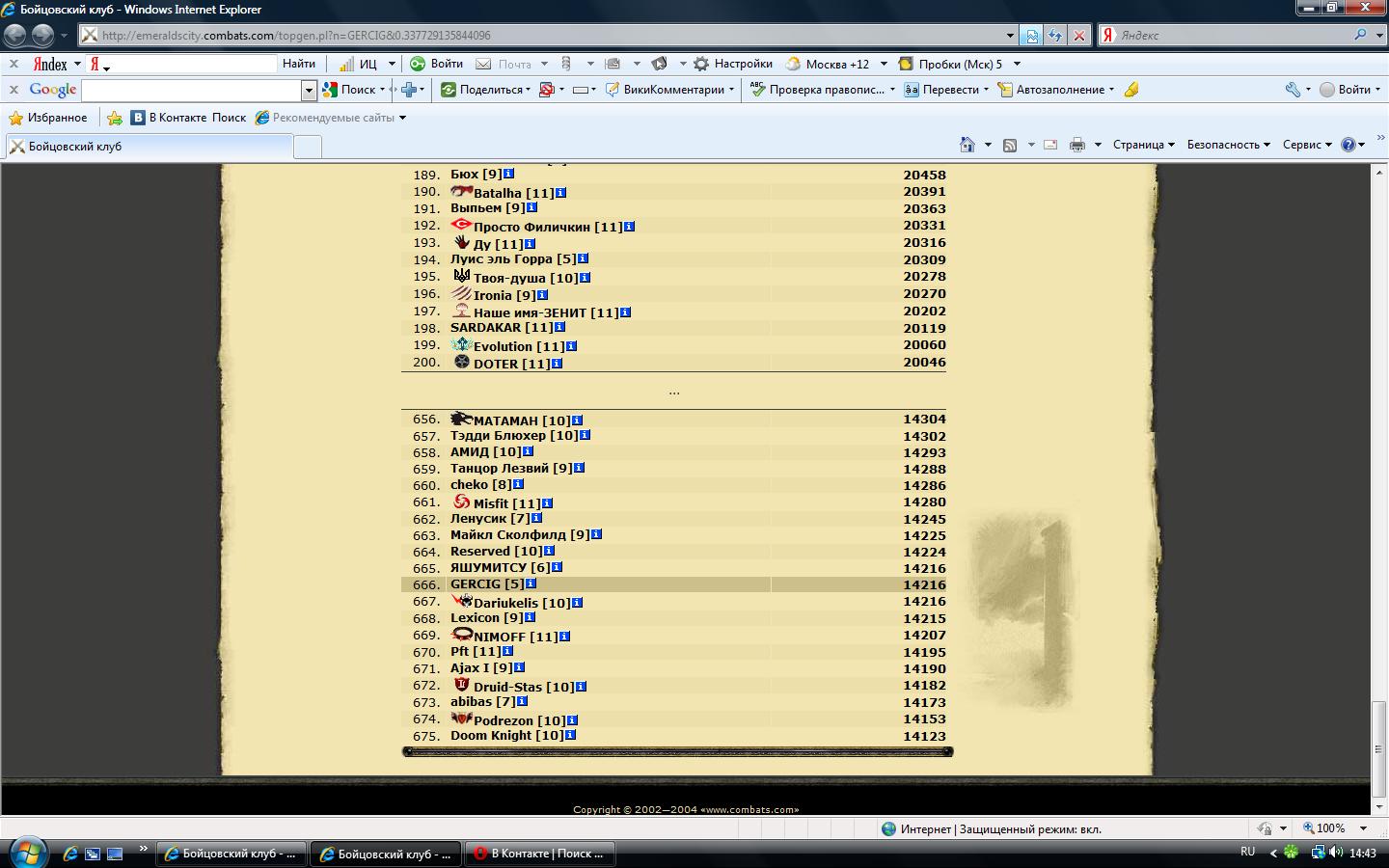Click the Москва +12 weather item
Image resolution: width=1389 pixels, height=868 pixels.
point(828,64)
